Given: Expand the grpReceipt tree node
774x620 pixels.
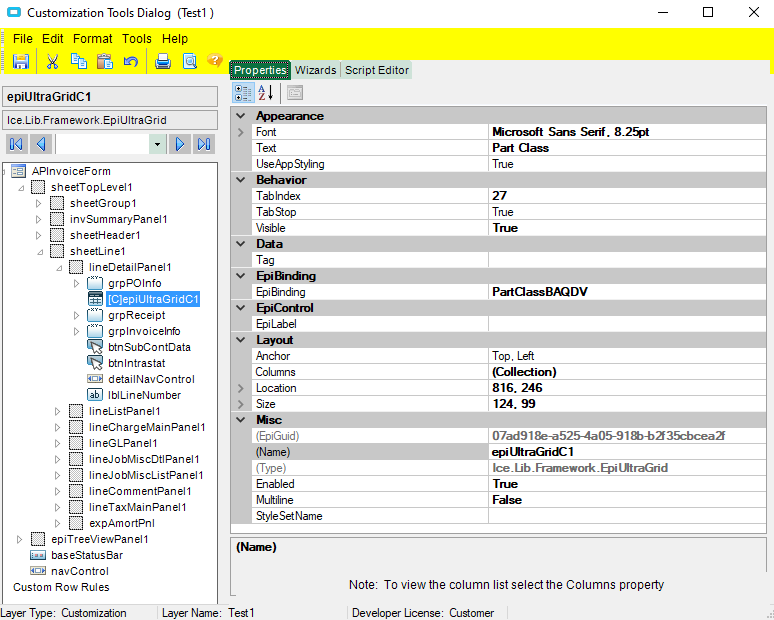Looking at the screenshot, I should [77, 315].
